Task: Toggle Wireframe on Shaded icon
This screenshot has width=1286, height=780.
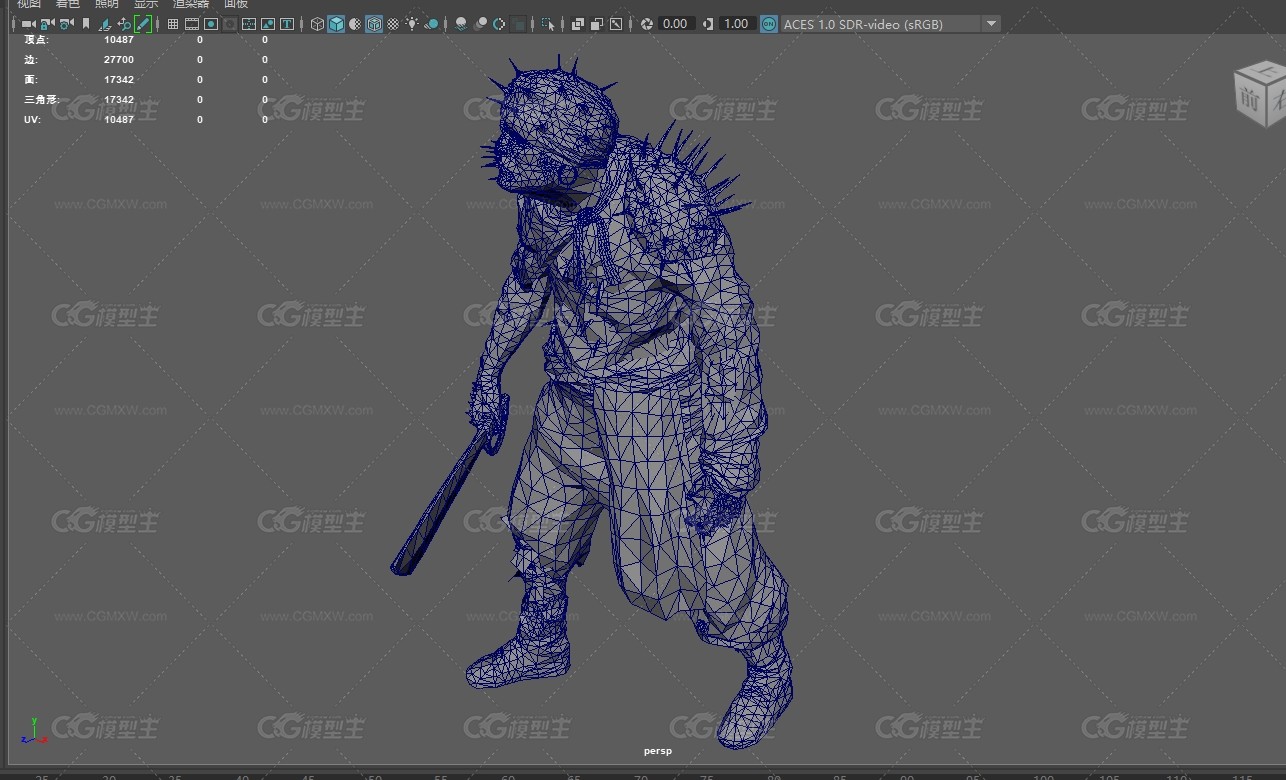Action: pyautogui.click(x=374, y=23)
